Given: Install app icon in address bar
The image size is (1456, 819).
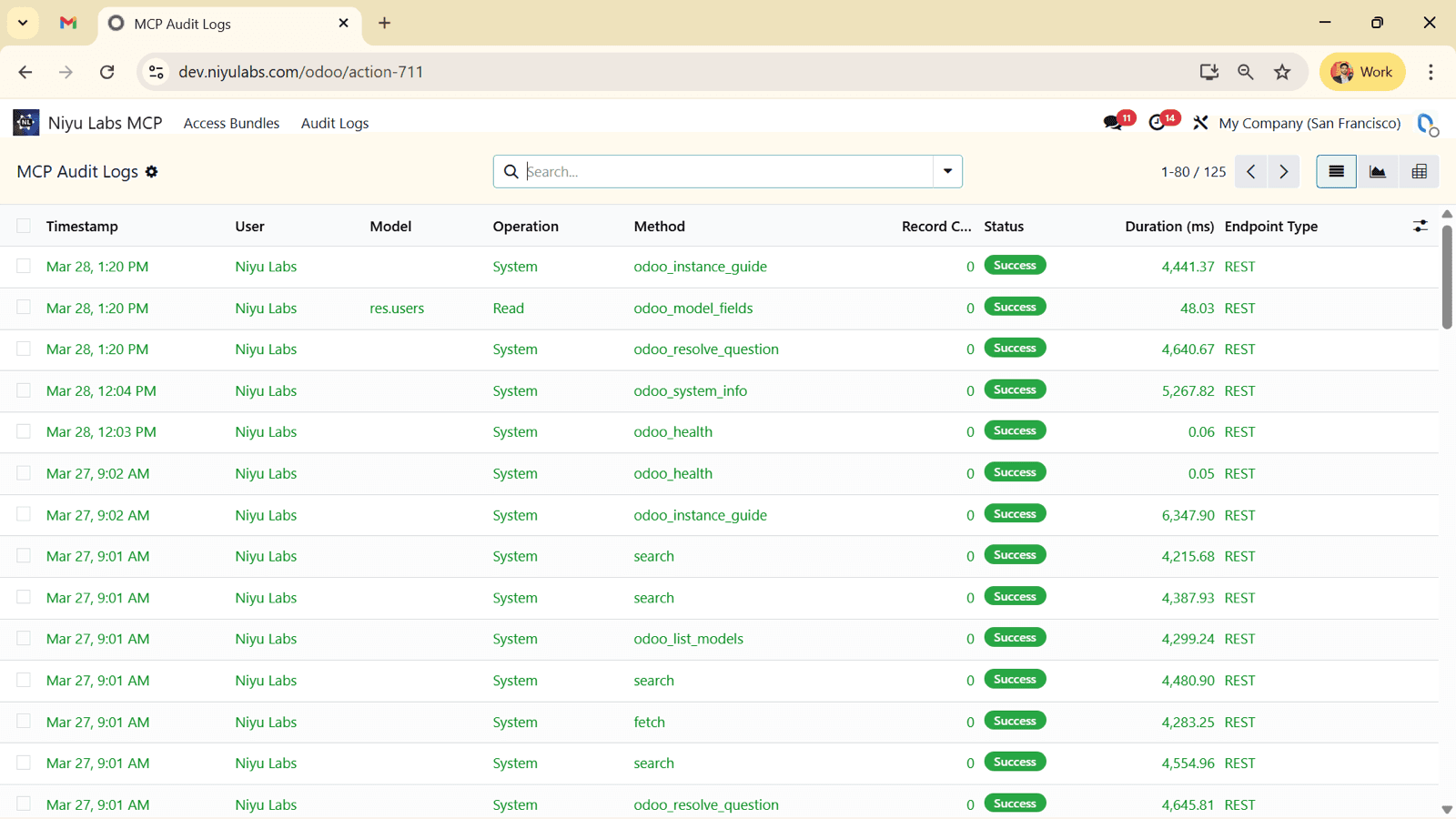Looking at the screenshot, I should tap(1208, 72).
